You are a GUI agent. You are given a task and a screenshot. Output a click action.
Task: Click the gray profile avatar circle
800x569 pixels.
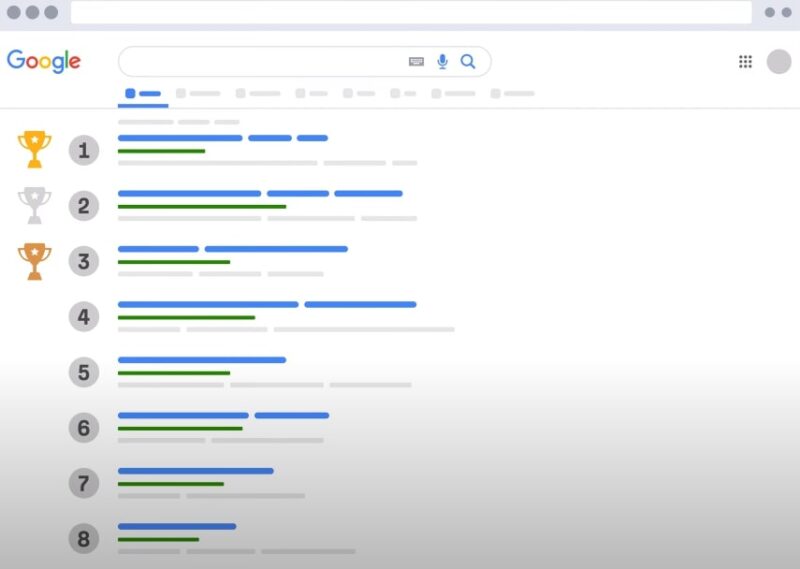(779, 62)
